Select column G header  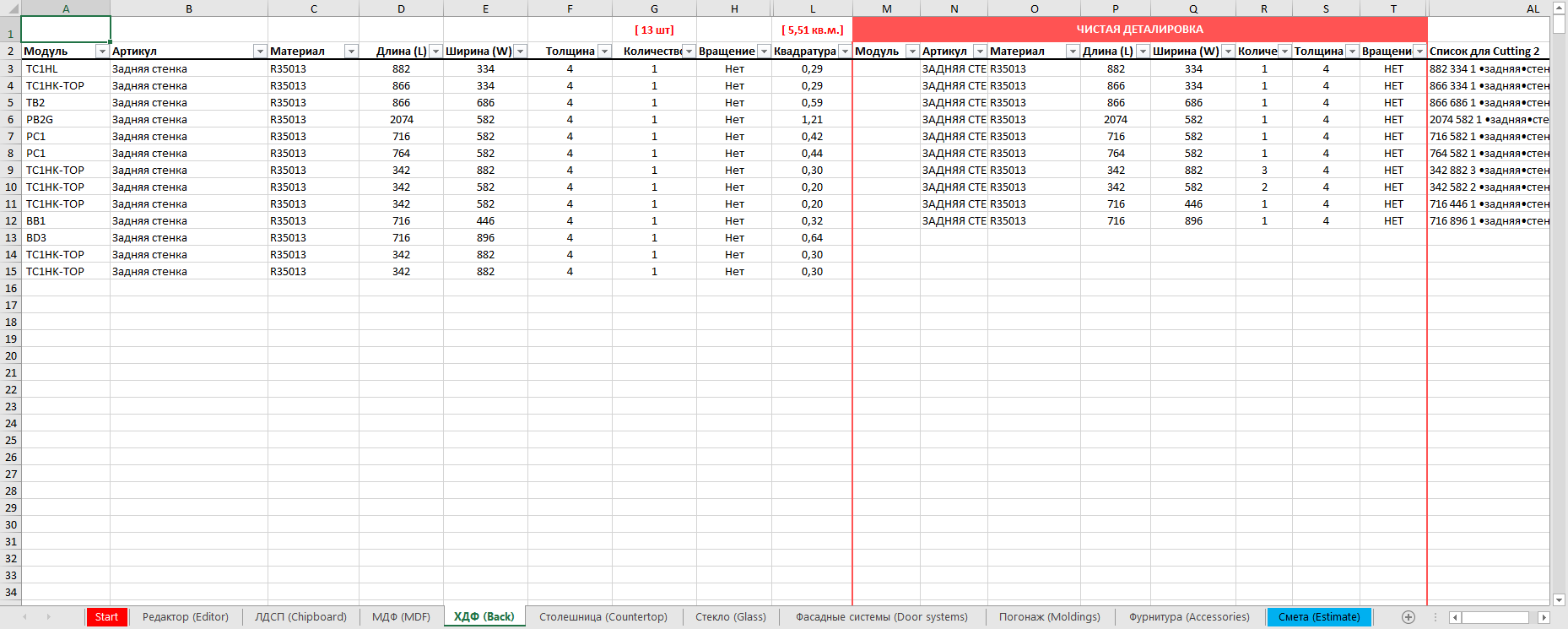tap(654, 8)
